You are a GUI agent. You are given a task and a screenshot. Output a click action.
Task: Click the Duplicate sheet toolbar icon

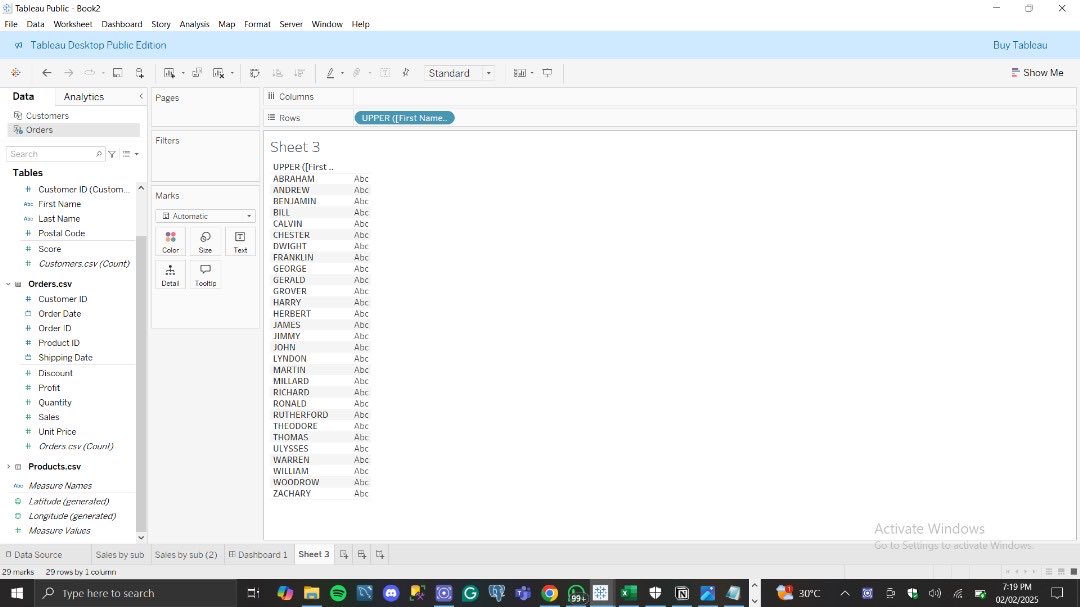197,72
